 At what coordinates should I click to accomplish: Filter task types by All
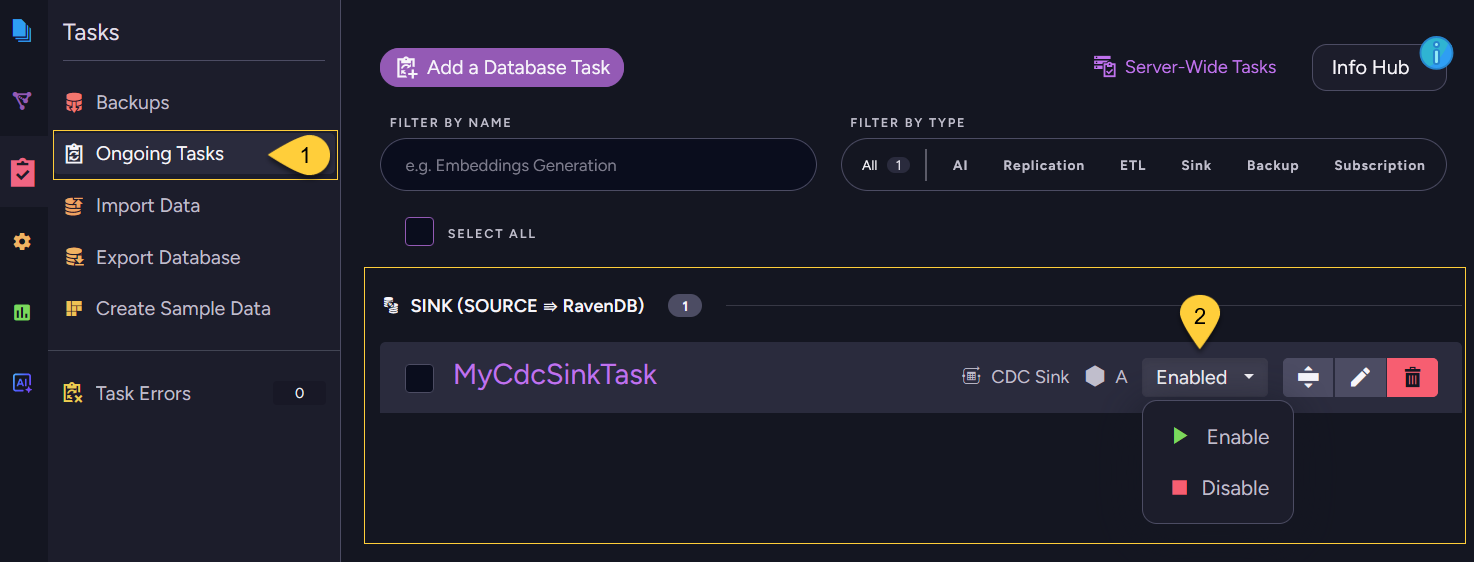885,165
